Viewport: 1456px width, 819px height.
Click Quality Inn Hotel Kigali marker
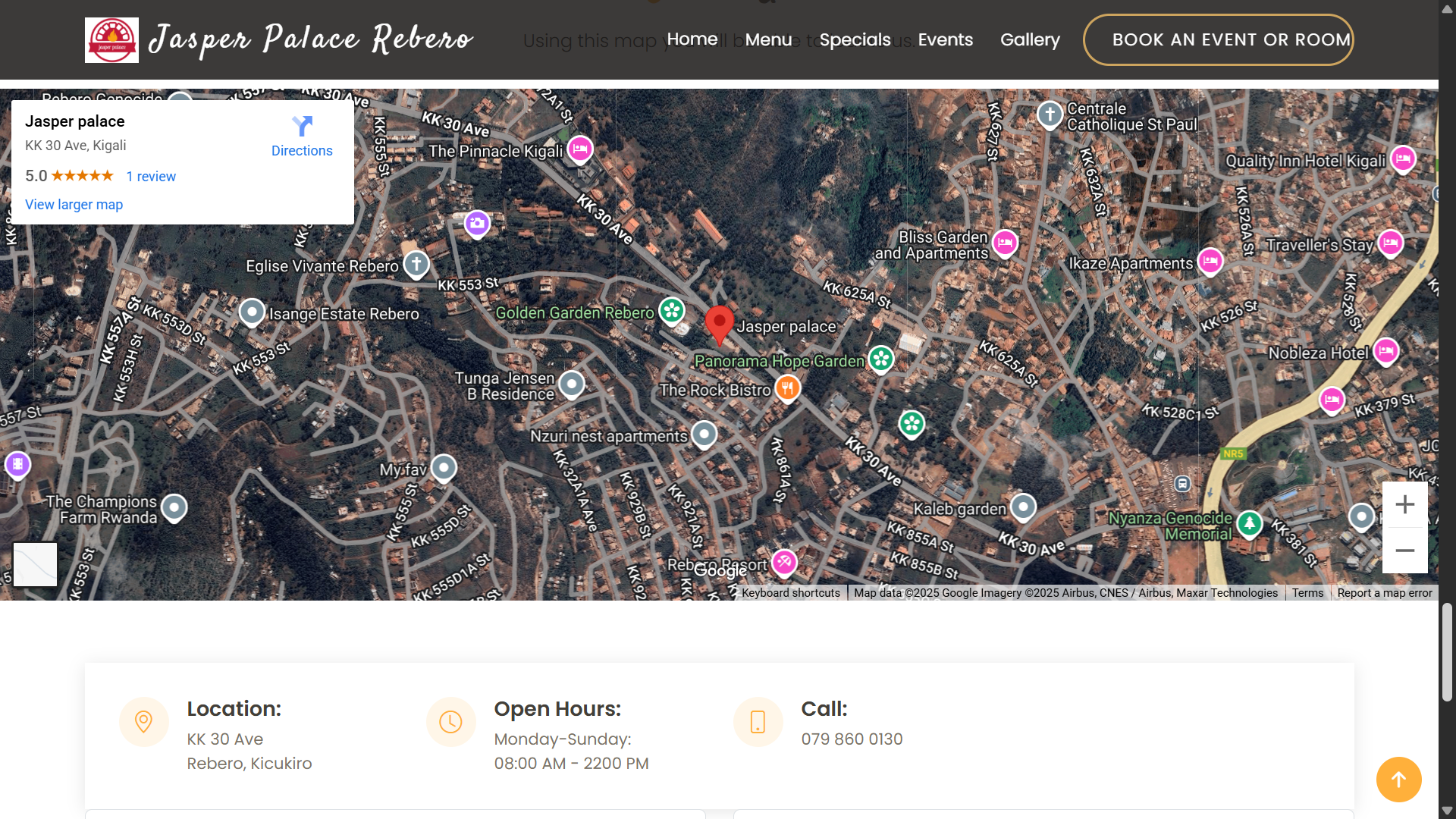[x=1403, y=159]
